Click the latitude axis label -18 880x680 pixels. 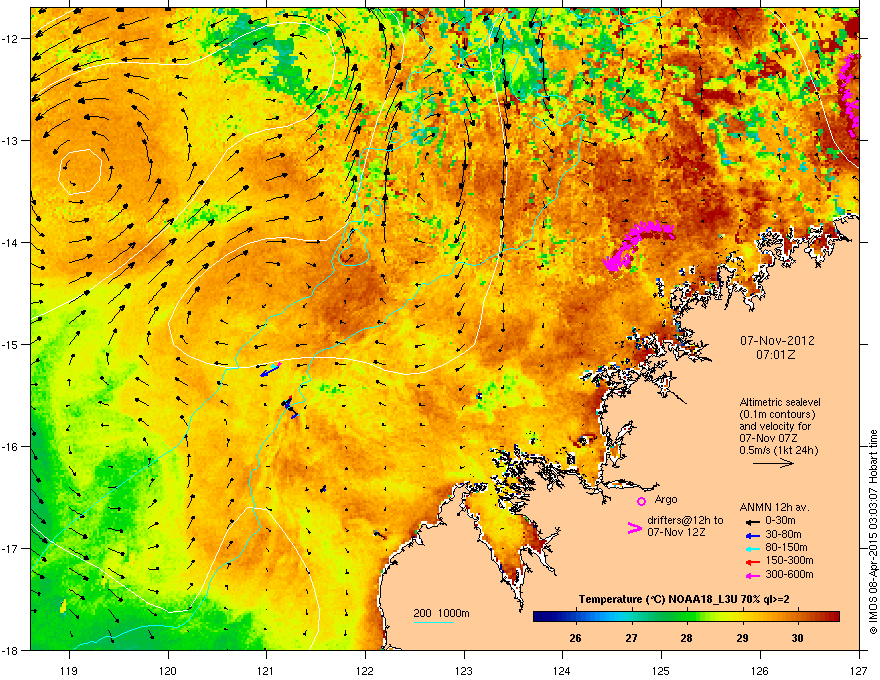coord(10,650)
